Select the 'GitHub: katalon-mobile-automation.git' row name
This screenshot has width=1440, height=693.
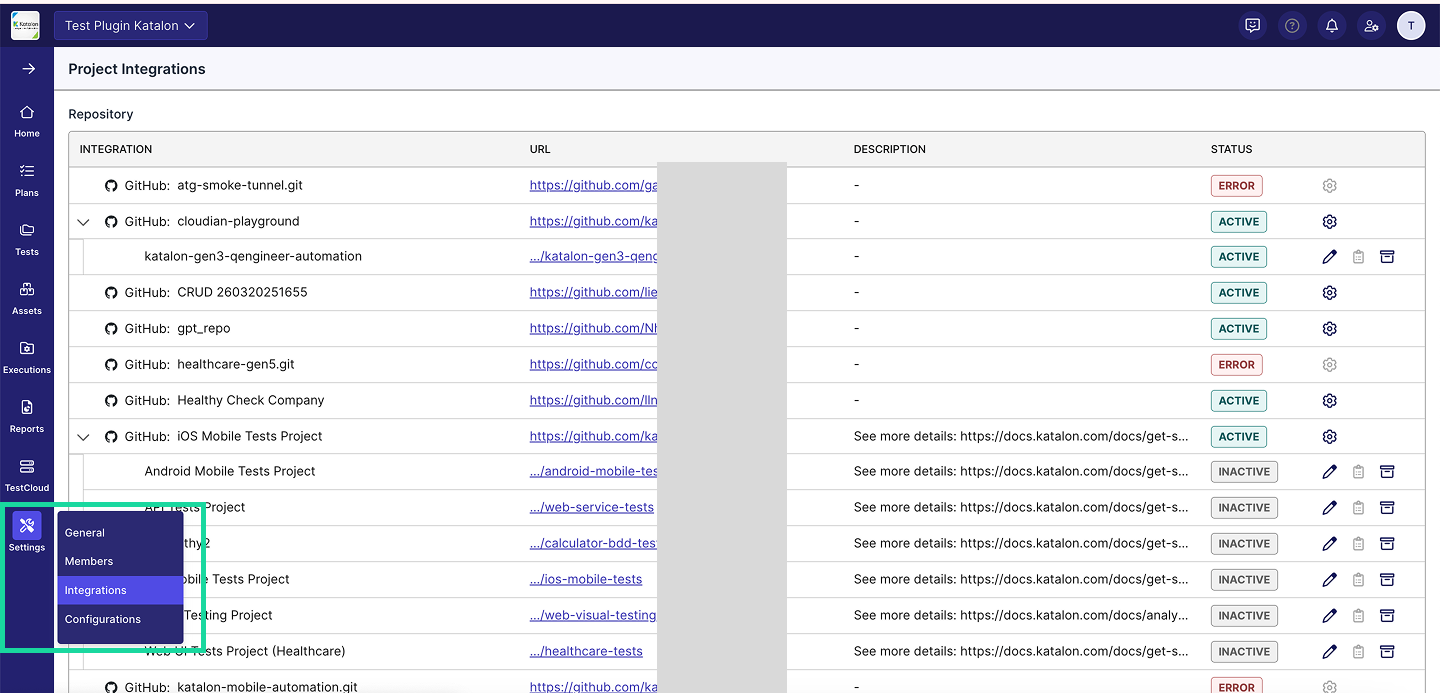click(x=241, y=687)
